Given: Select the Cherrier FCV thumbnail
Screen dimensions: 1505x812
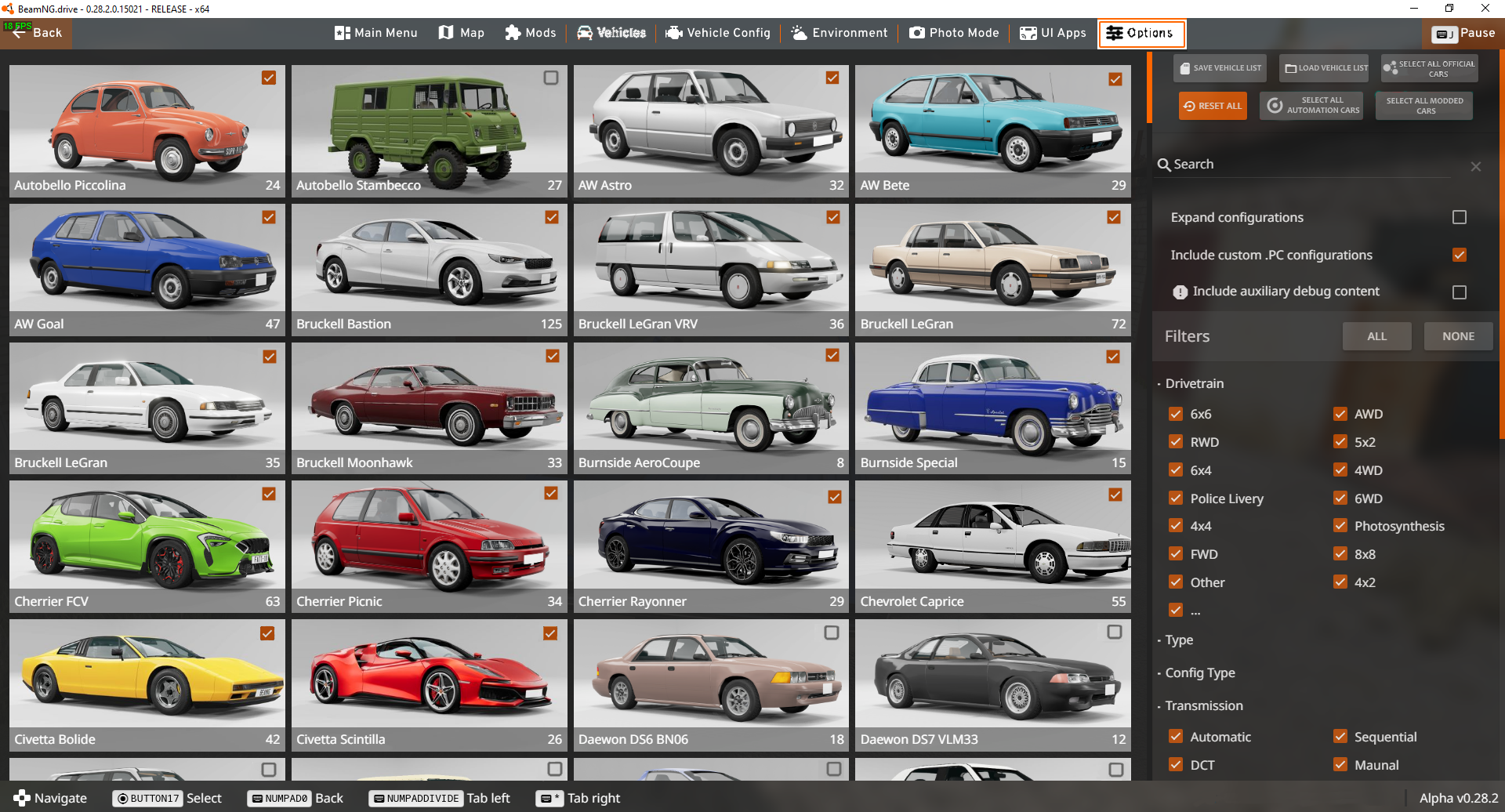Looking at the screenshot, I should pyautogui.click(x=147, y=546).
